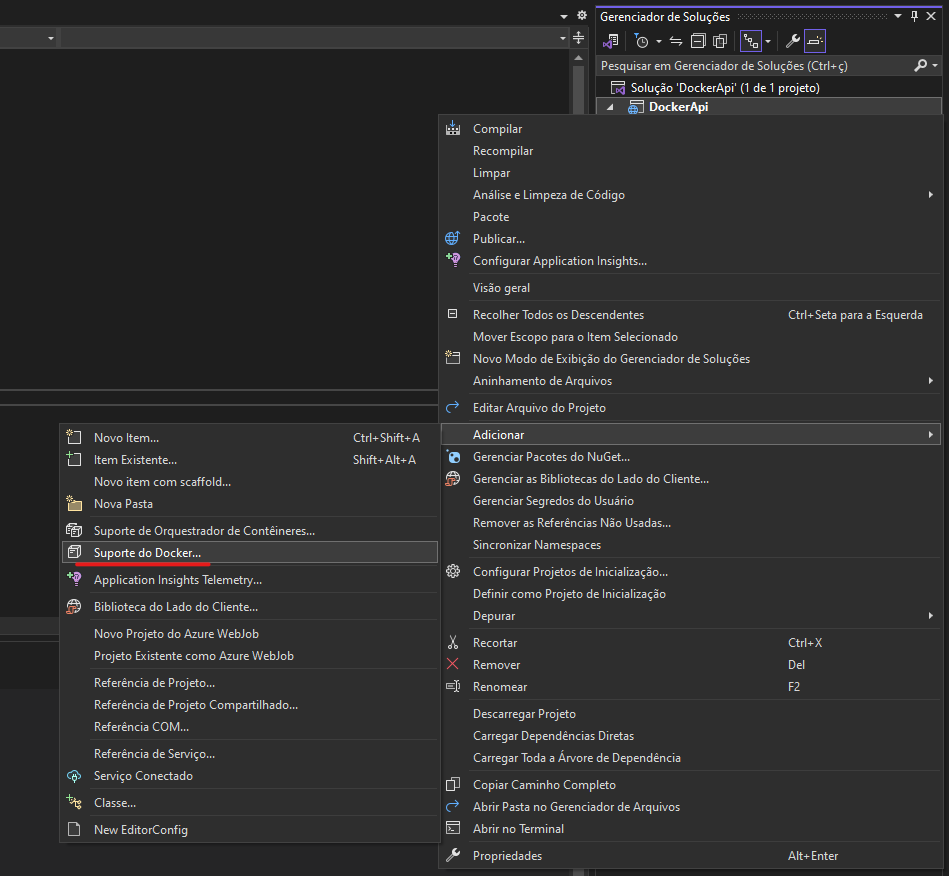Choose Compilar from context menu

tap(691, 129)
